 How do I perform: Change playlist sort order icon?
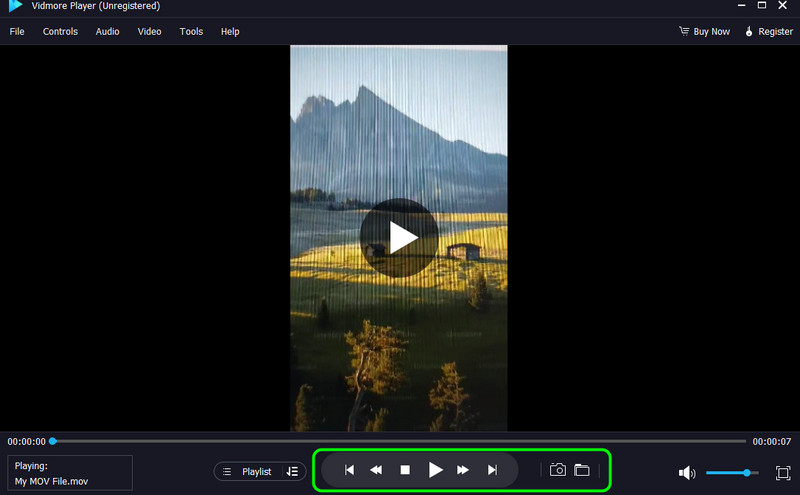tap(291, 471)
